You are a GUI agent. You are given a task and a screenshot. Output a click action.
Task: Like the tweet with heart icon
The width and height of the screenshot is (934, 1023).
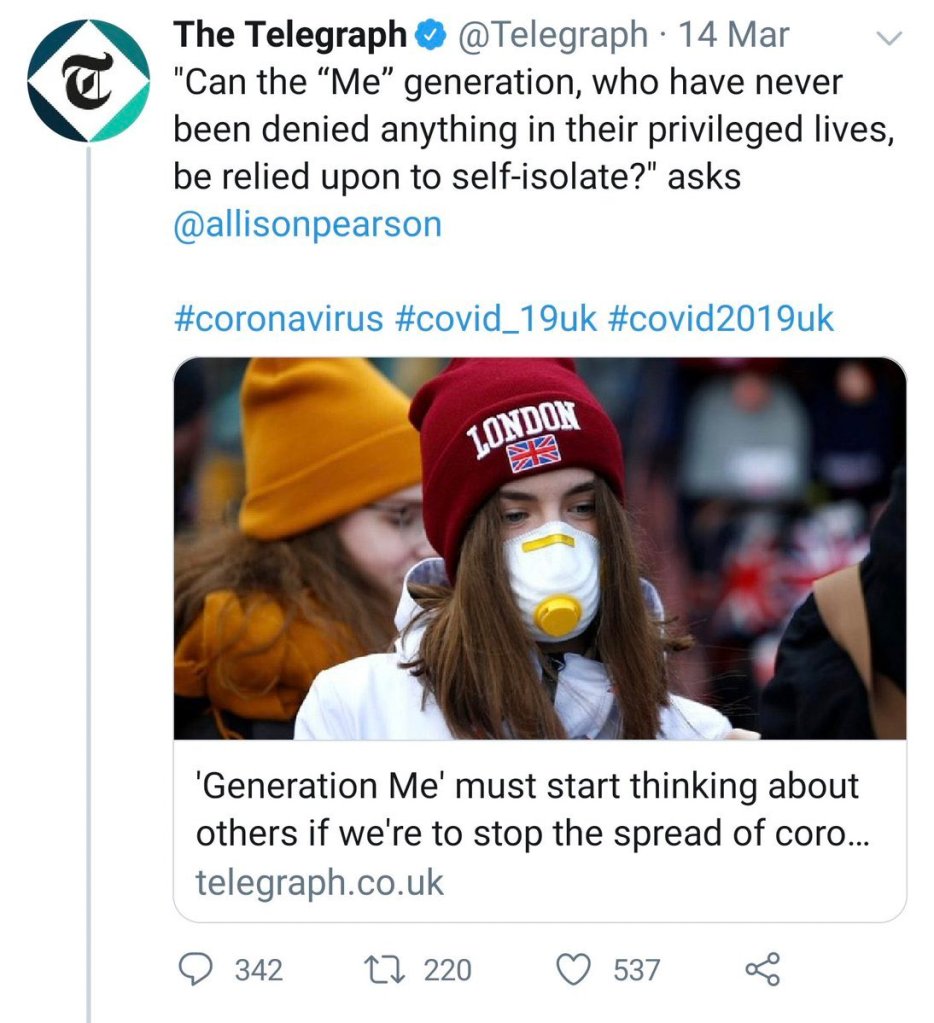click(x=573, y=968)
